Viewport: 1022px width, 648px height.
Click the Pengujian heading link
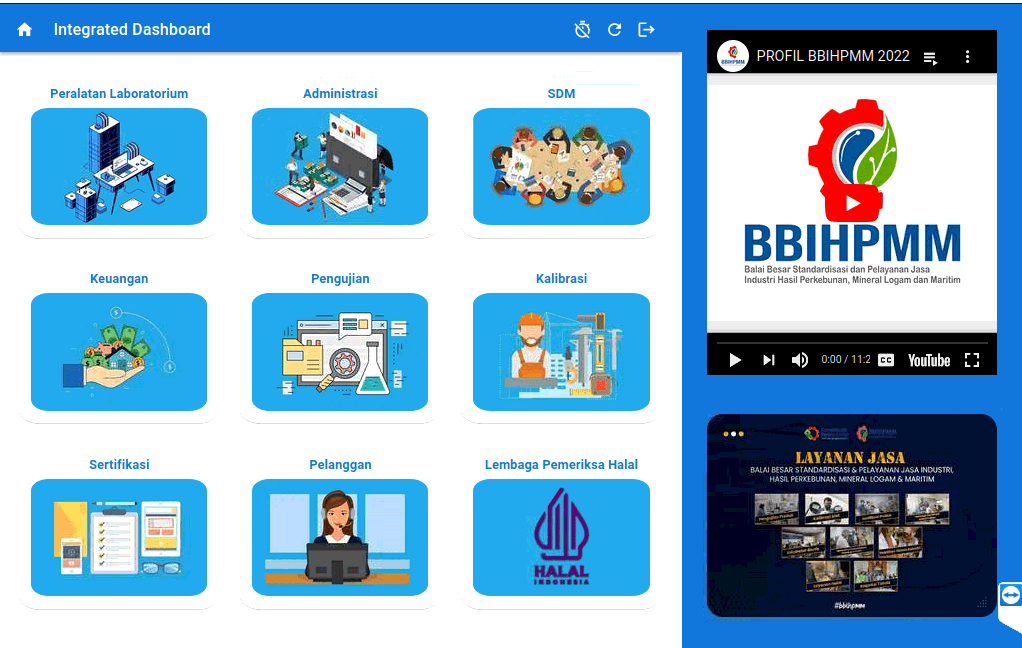point(340,278)
